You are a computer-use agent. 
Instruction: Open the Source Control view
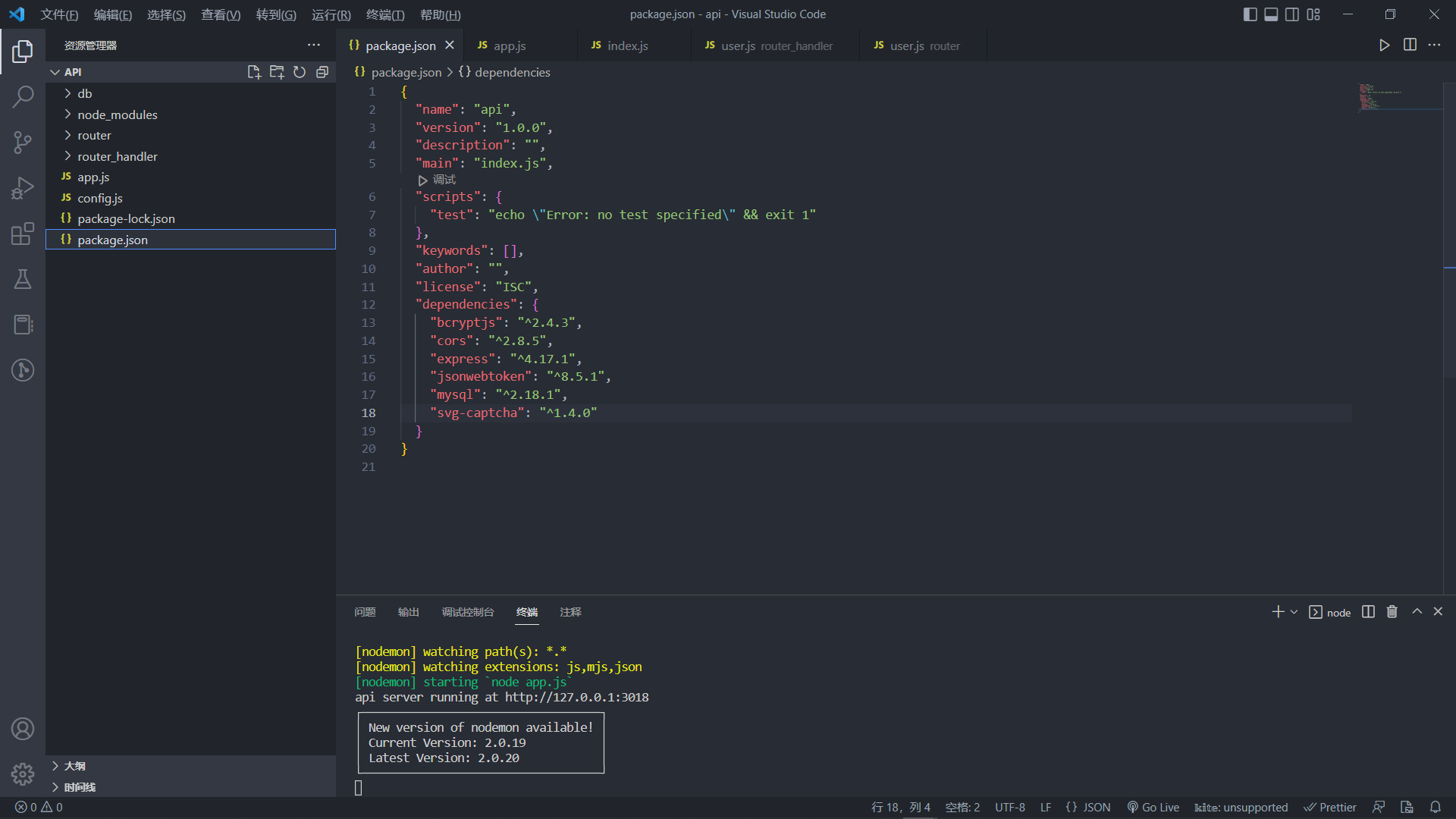[23, 142]
